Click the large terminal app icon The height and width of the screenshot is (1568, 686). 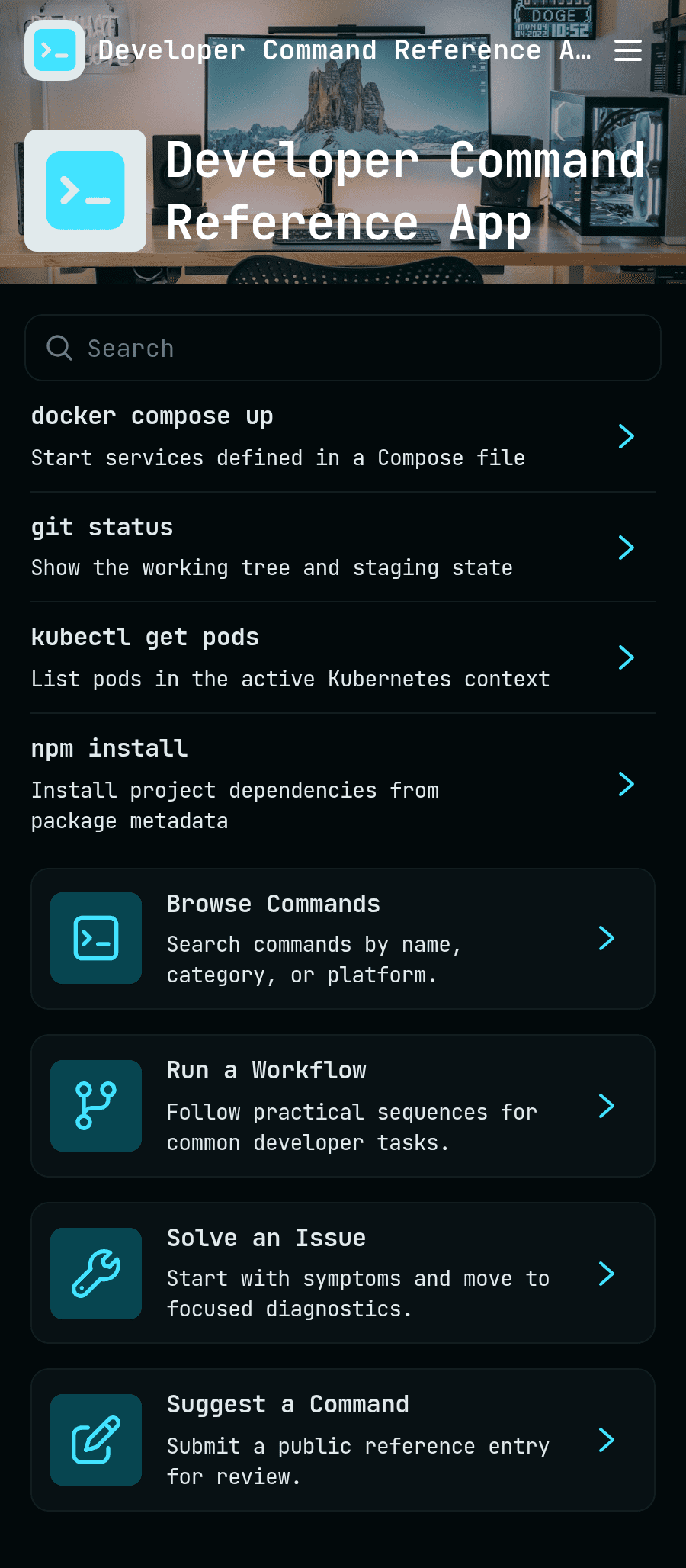(x=85, y=191)
